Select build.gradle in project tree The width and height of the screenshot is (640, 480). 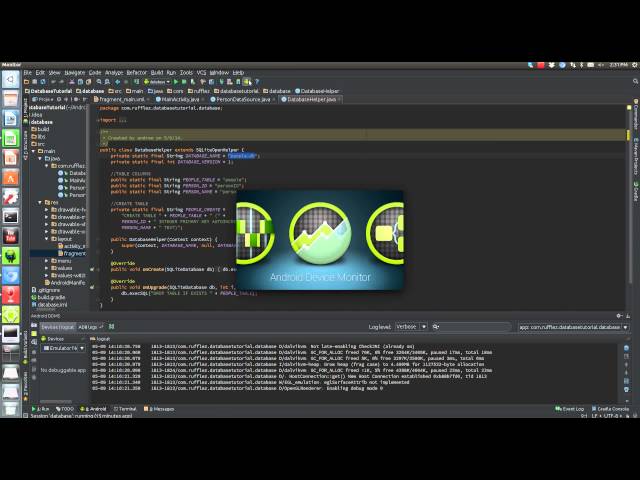click(48, 297)
